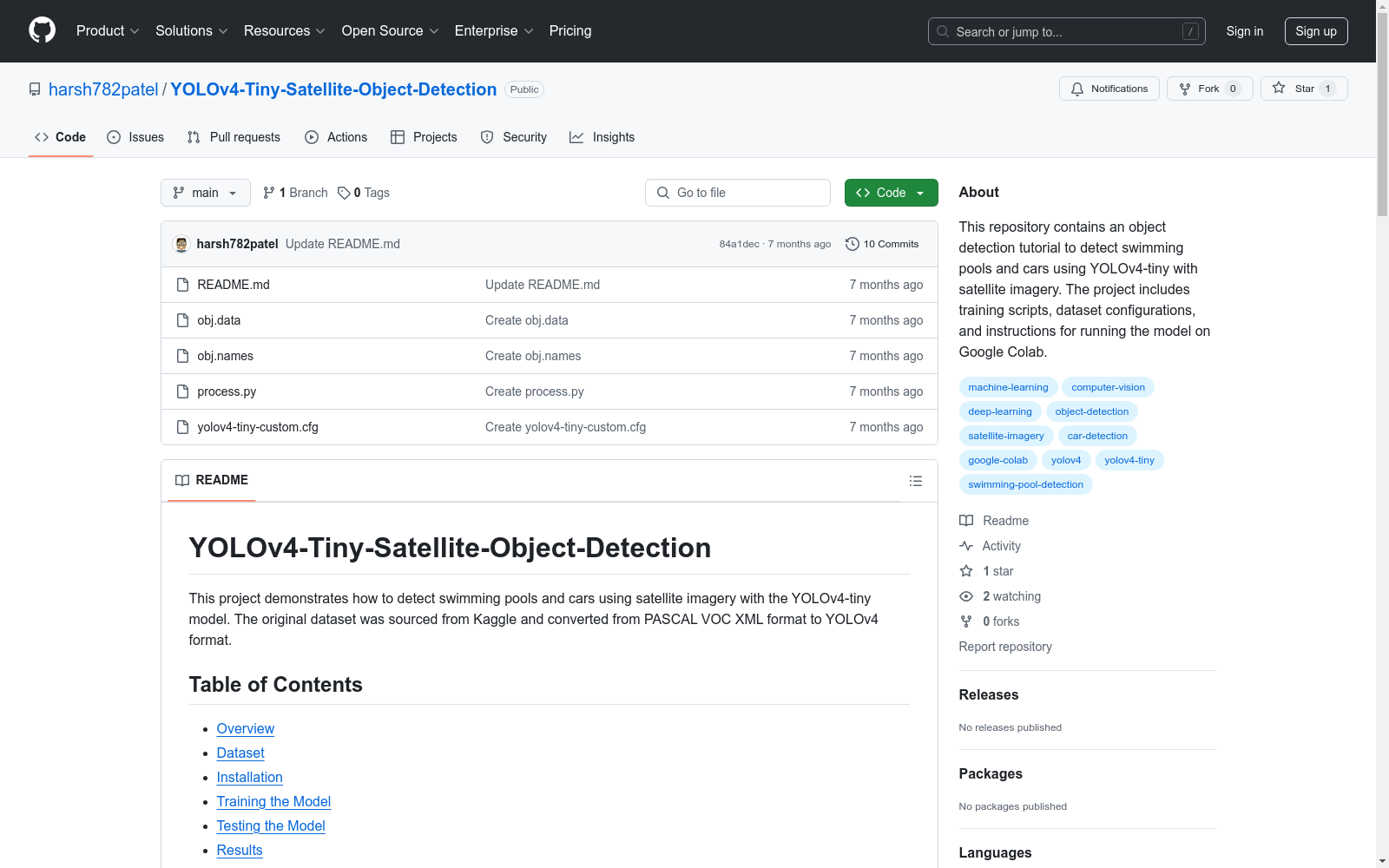Viewport: 1389px width, 868px height.
Task: Click the Sign up button
Action: 1316,31
